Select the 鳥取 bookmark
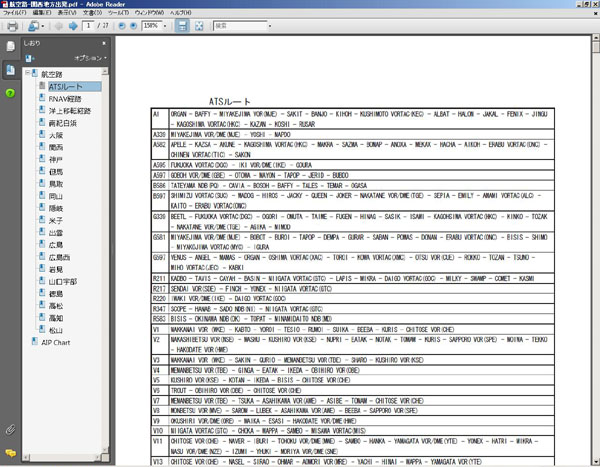 click(x=56, y=184)
